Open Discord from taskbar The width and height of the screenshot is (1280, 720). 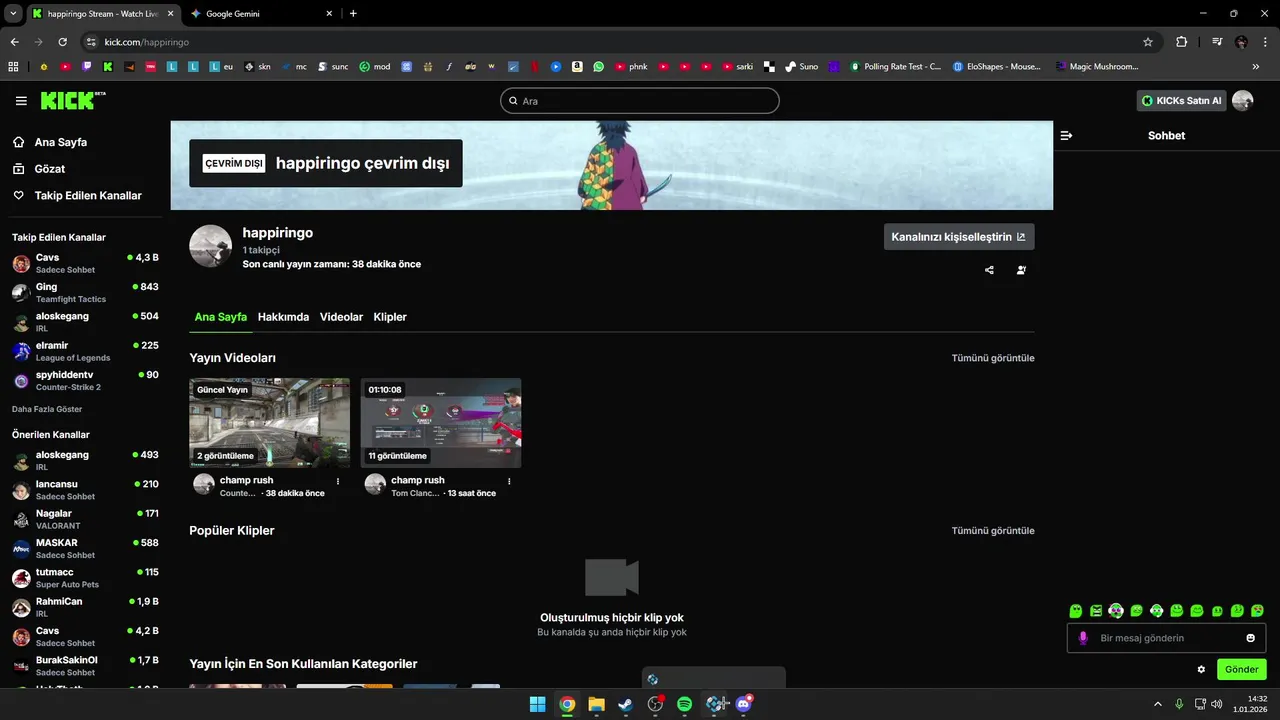point(744,704)
